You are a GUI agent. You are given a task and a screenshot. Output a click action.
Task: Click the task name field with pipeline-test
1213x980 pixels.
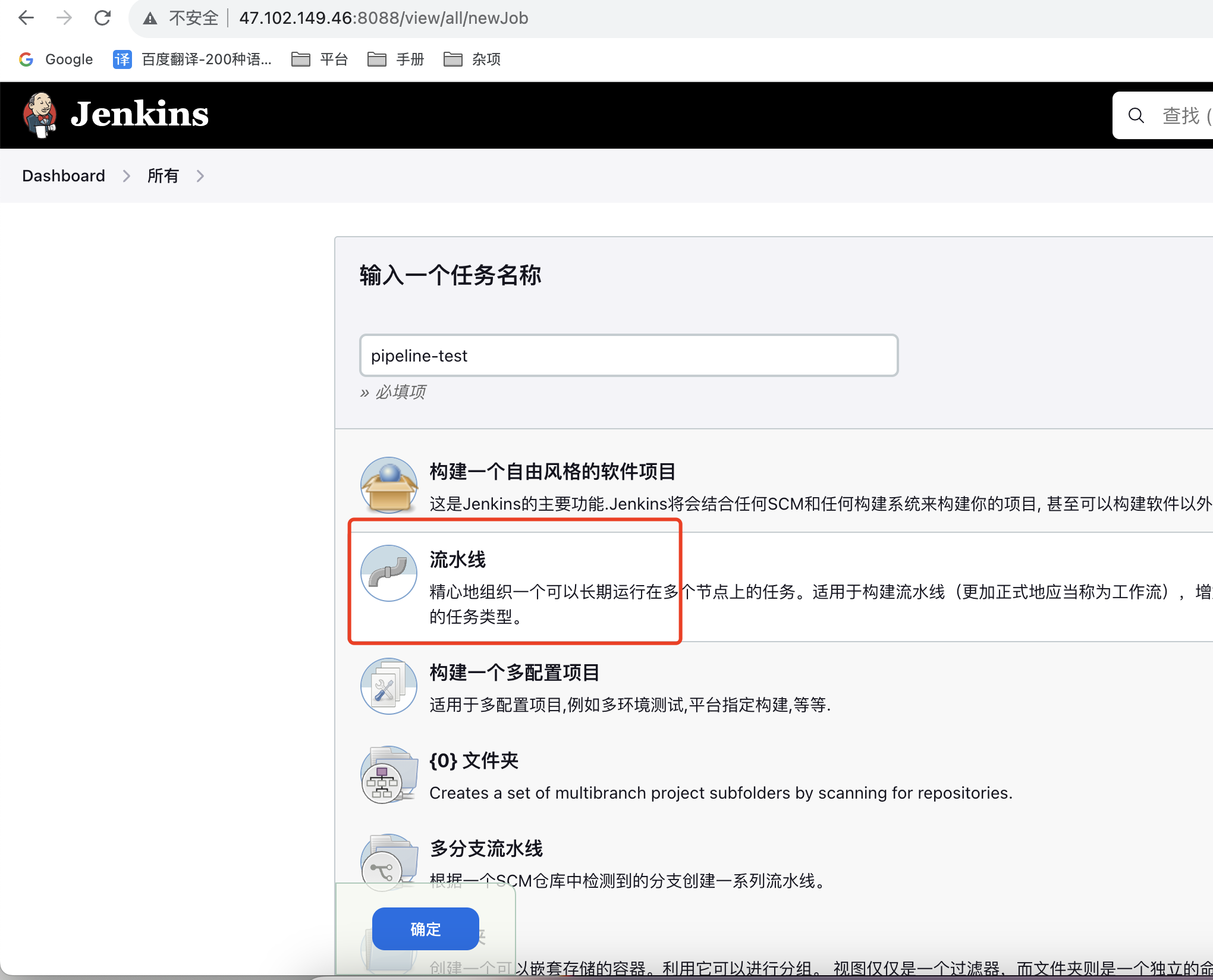click(629, 356)
